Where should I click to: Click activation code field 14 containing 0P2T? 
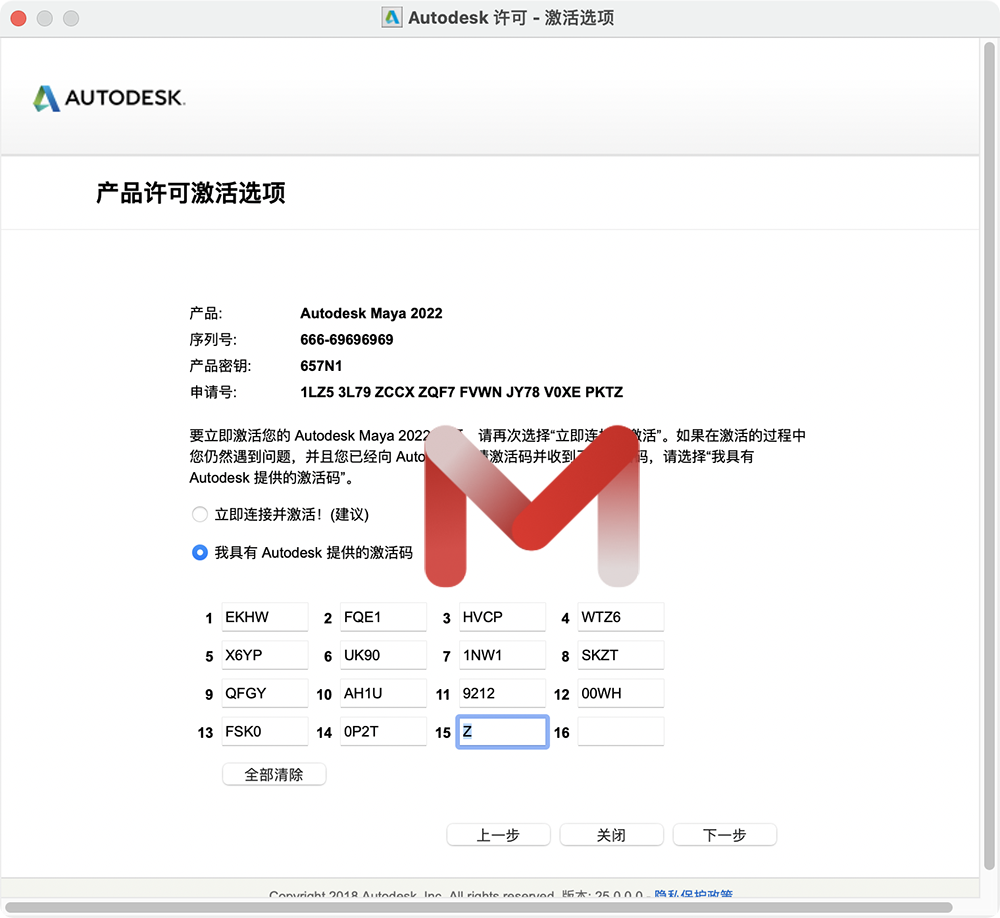pyautogui.click(x=383, y=732)
